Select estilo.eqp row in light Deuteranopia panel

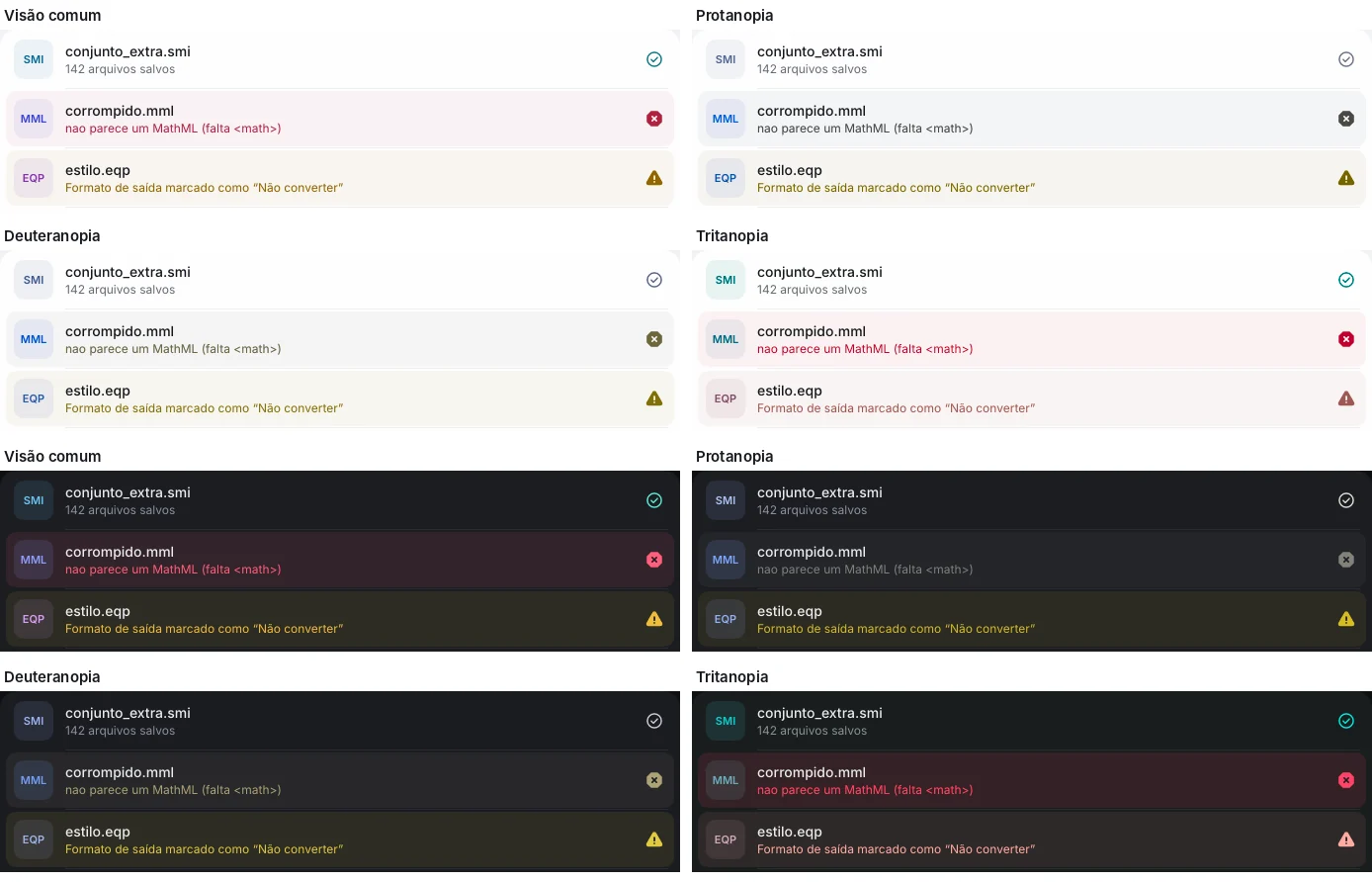coord(340,398)
